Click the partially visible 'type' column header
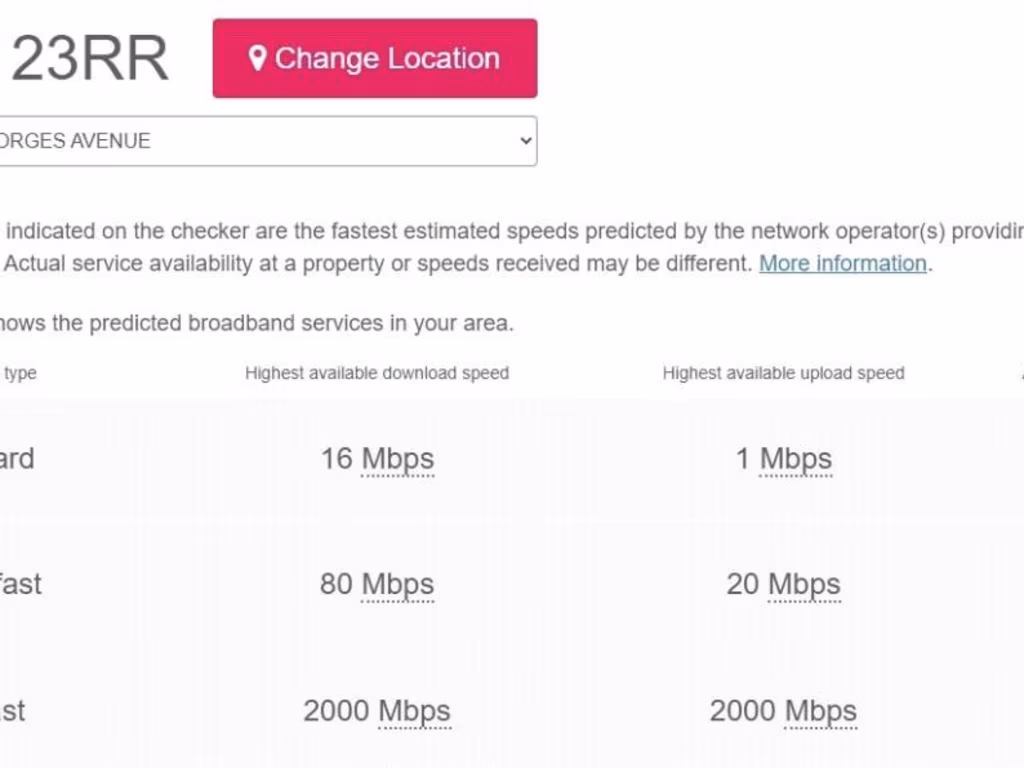This screenshot has width=1024, height=768. point(20,373)
